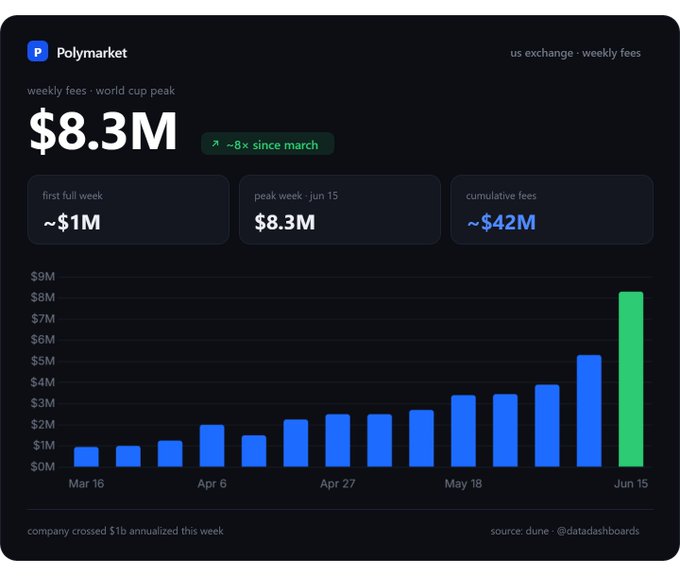The height and width of the screenshot is (576, 680).
Task: Click the 'May 18' x-axis label
Action: 464,484
